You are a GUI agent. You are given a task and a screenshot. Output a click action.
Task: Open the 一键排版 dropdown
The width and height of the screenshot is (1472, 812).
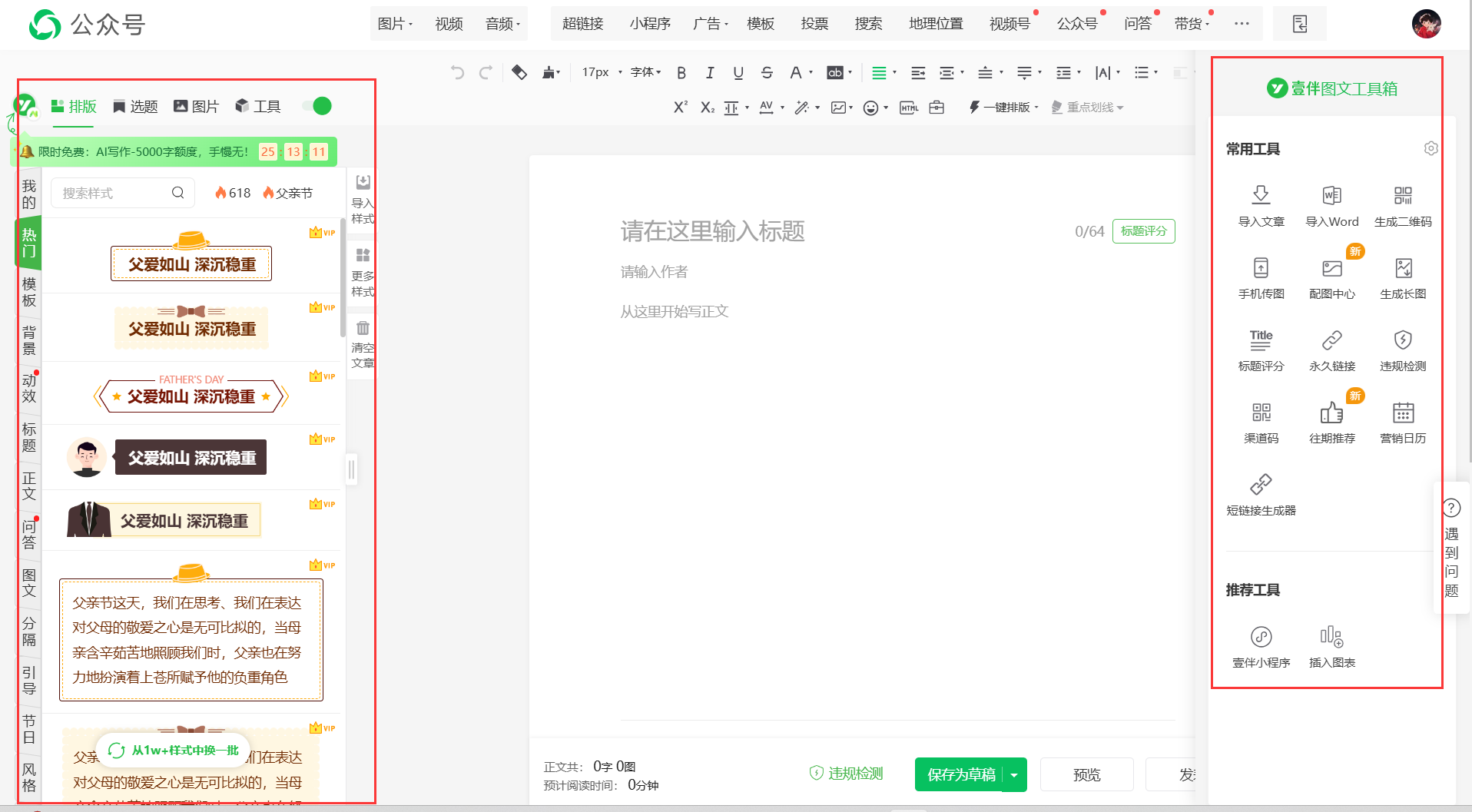pos(1003,108)
